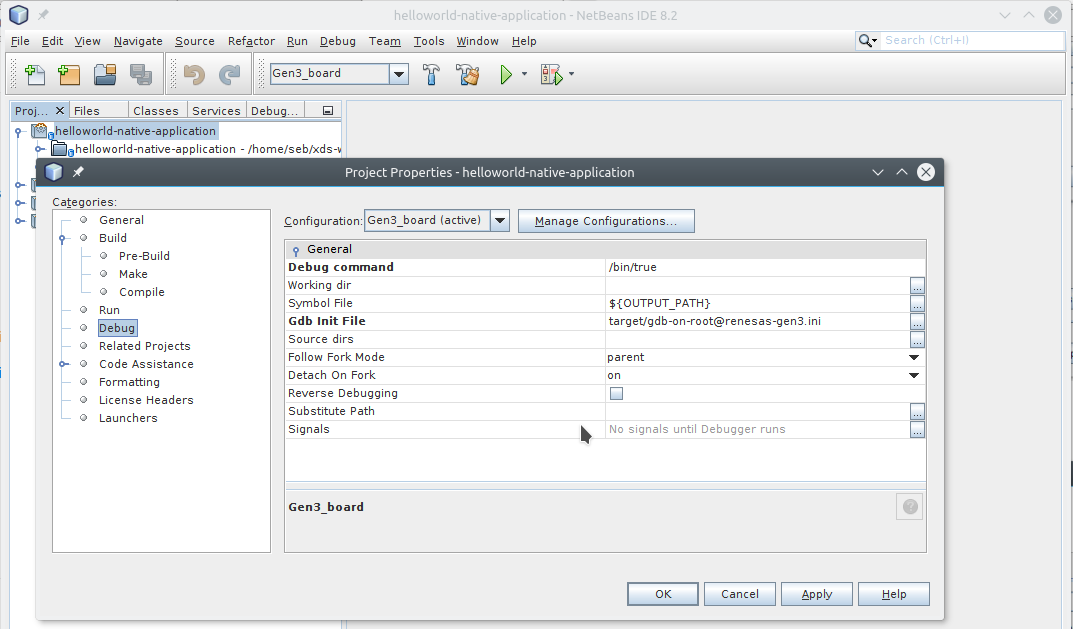Expand the Code Assistance category node
This screenshot has width=1073, height=629.
point(62,364)
